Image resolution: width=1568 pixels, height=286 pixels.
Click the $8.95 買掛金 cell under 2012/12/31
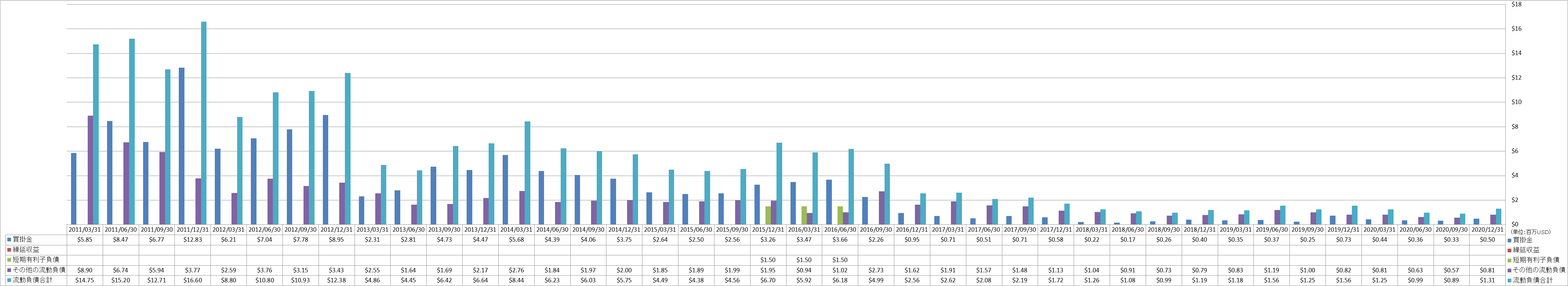tap(336, 240)
